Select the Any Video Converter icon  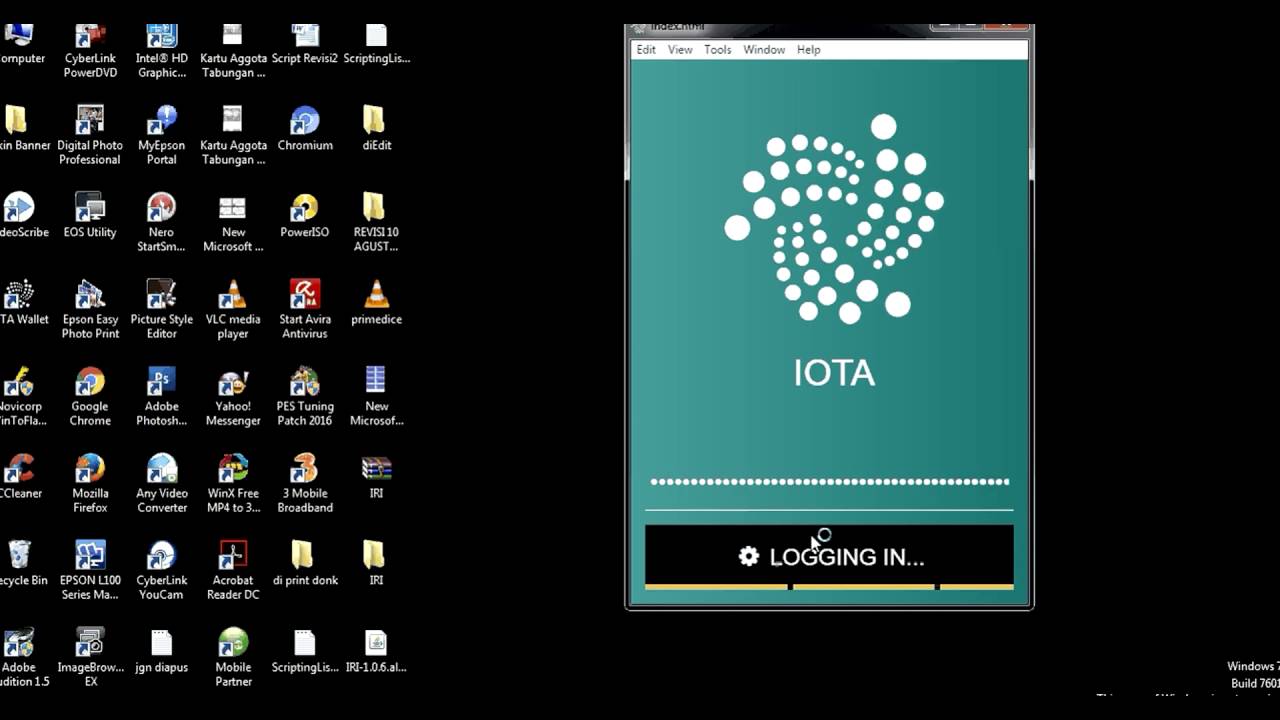(x=162, y=483)
